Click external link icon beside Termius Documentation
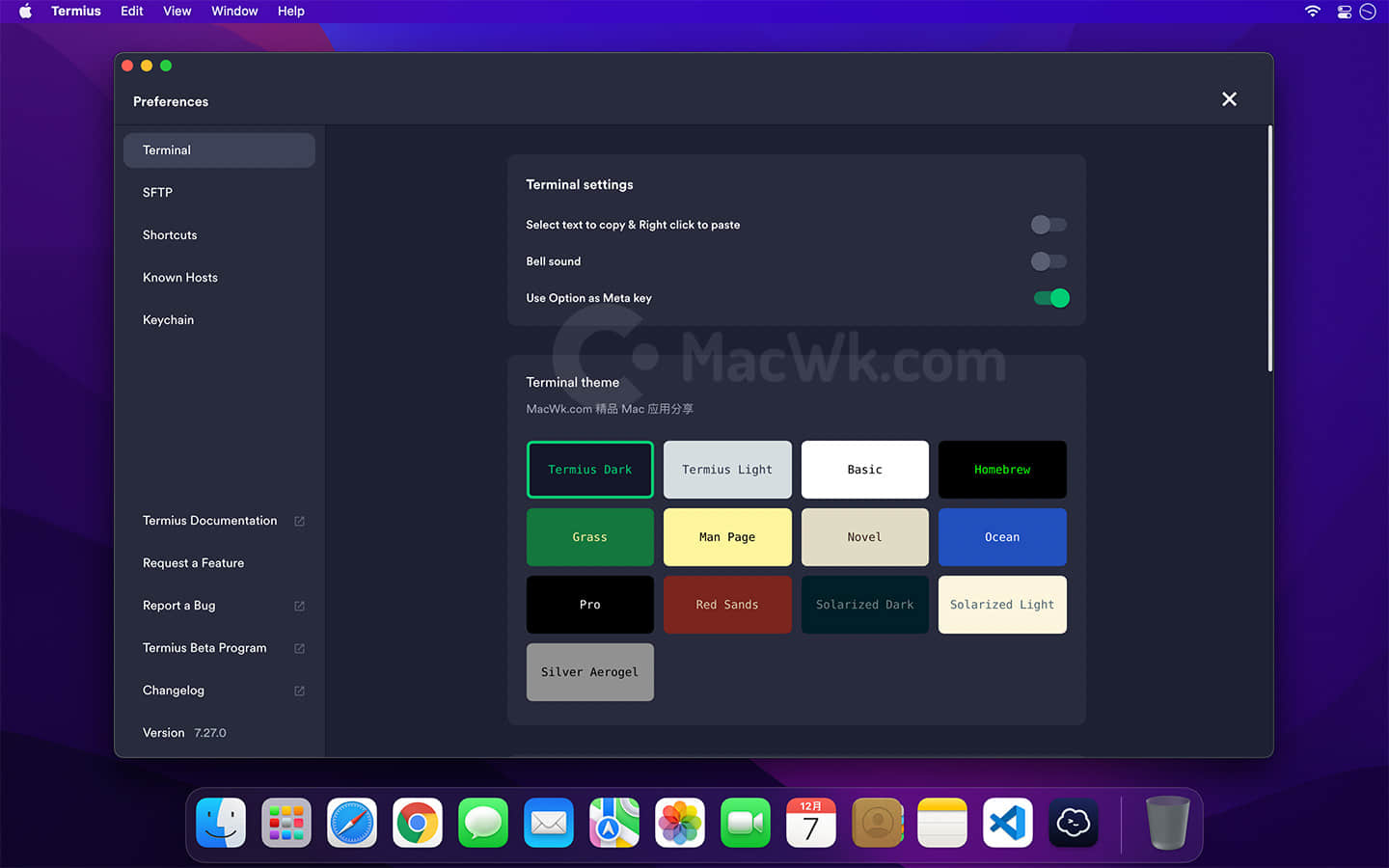The image size is (1389, 868). click(x=299, y=521)
